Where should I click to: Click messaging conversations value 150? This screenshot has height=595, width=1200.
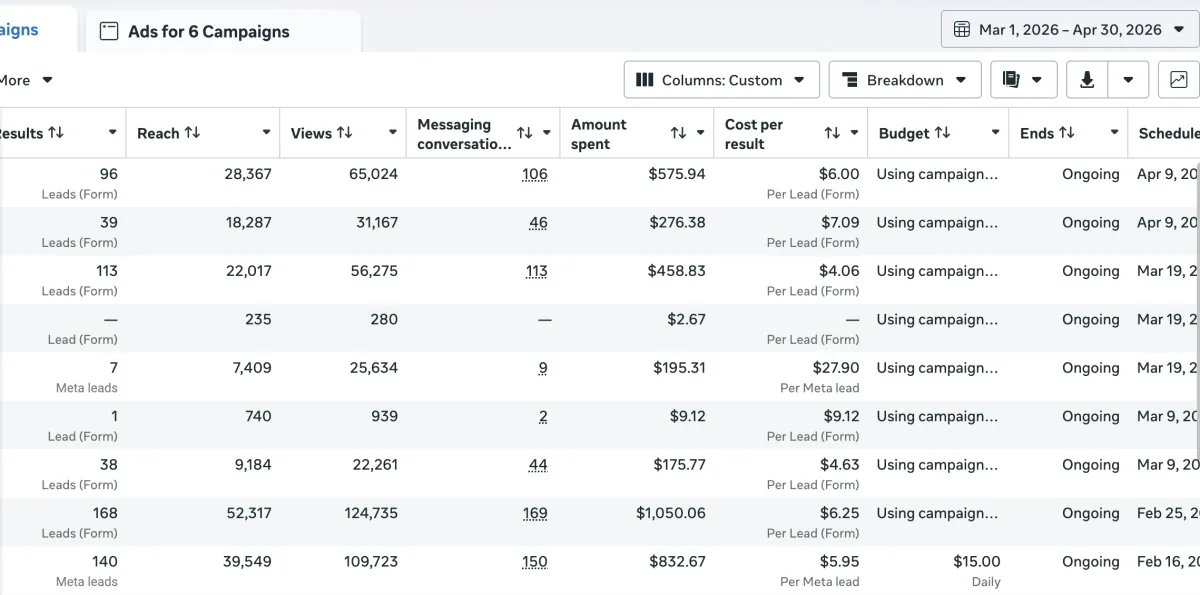[535, 561]
